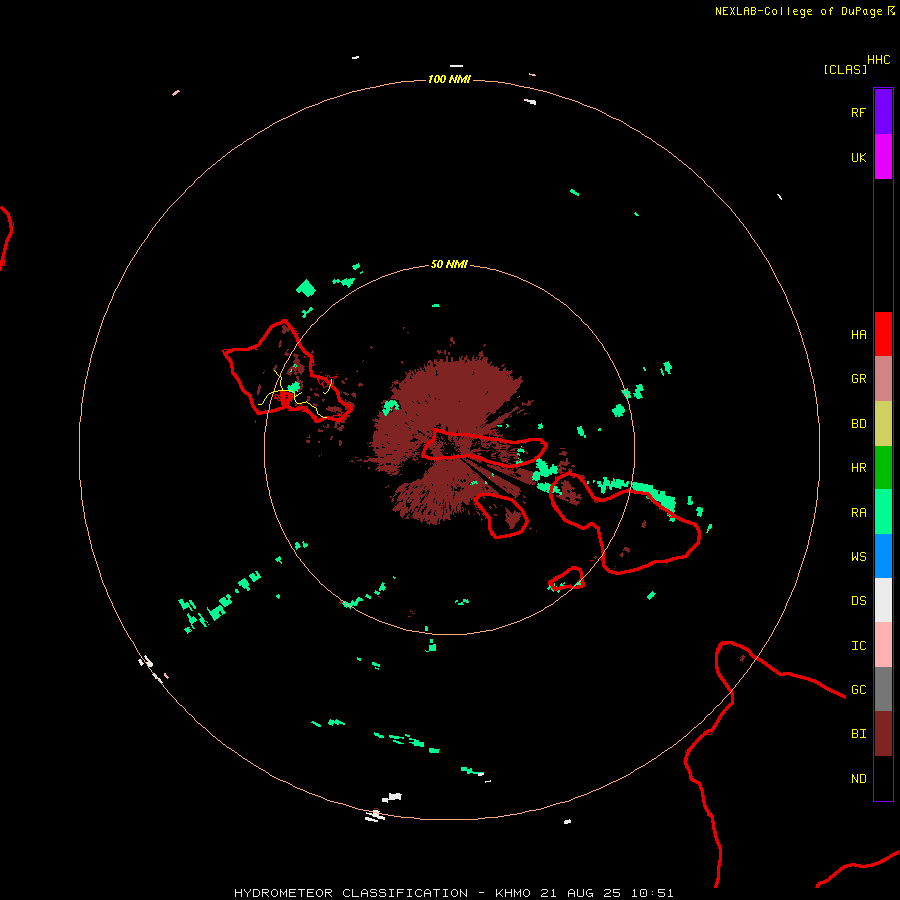900x900 pixels.
Task: Click the DS legend label
Action: pyautogui.click(x=858, y=601)
